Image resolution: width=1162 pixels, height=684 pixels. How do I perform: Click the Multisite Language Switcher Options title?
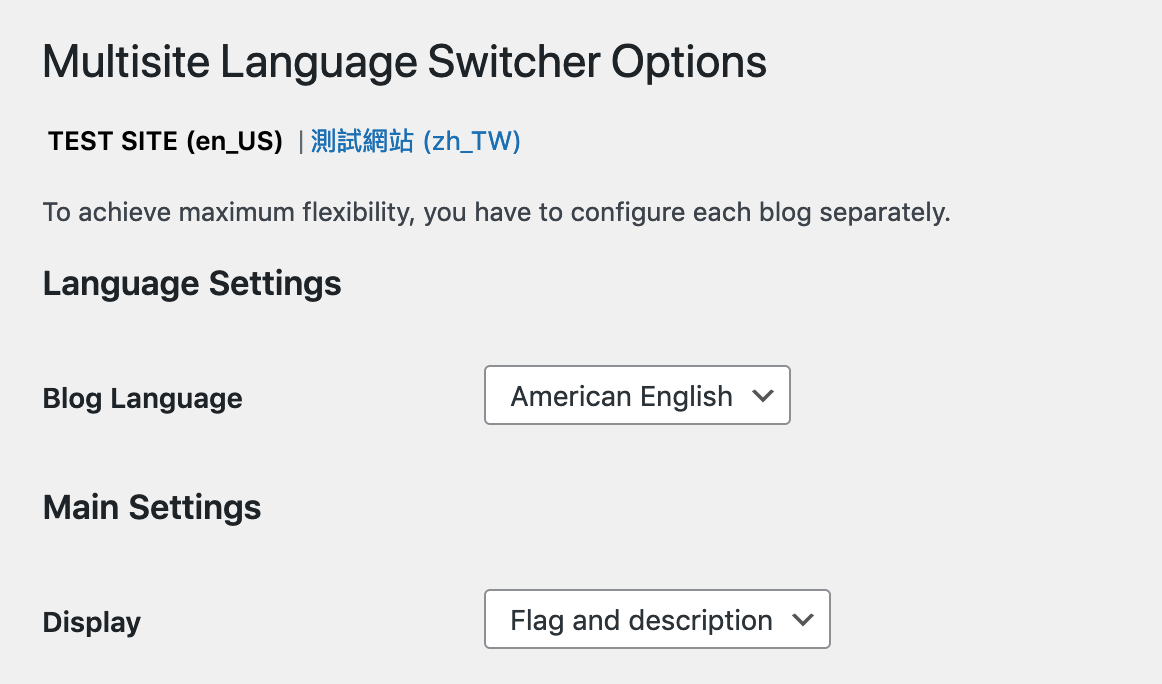tap(404, 62)
